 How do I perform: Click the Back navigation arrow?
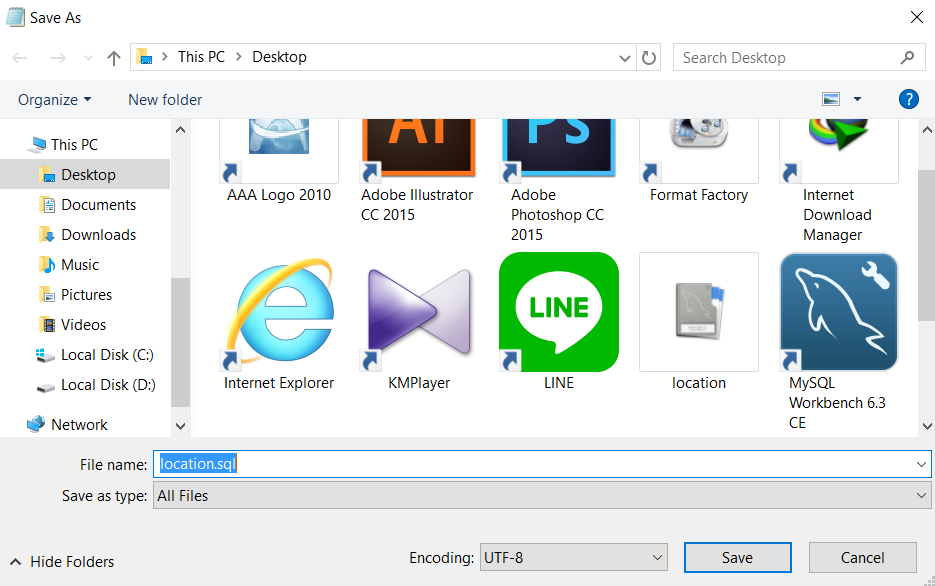click(20, 58)
